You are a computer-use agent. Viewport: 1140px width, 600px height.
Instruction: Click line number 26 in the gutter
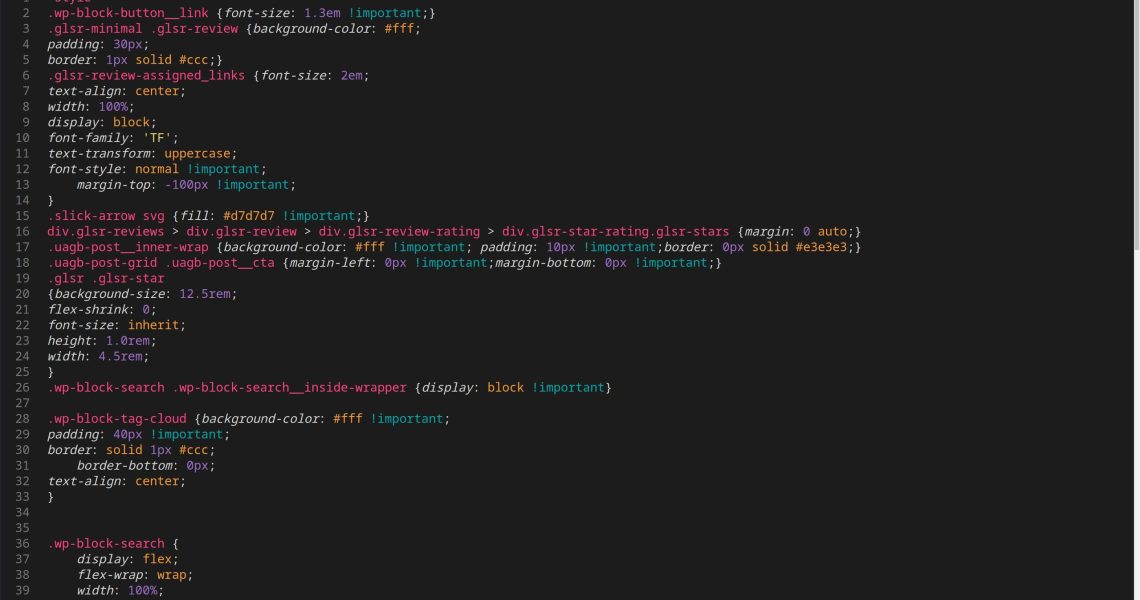tap(22, 388)
